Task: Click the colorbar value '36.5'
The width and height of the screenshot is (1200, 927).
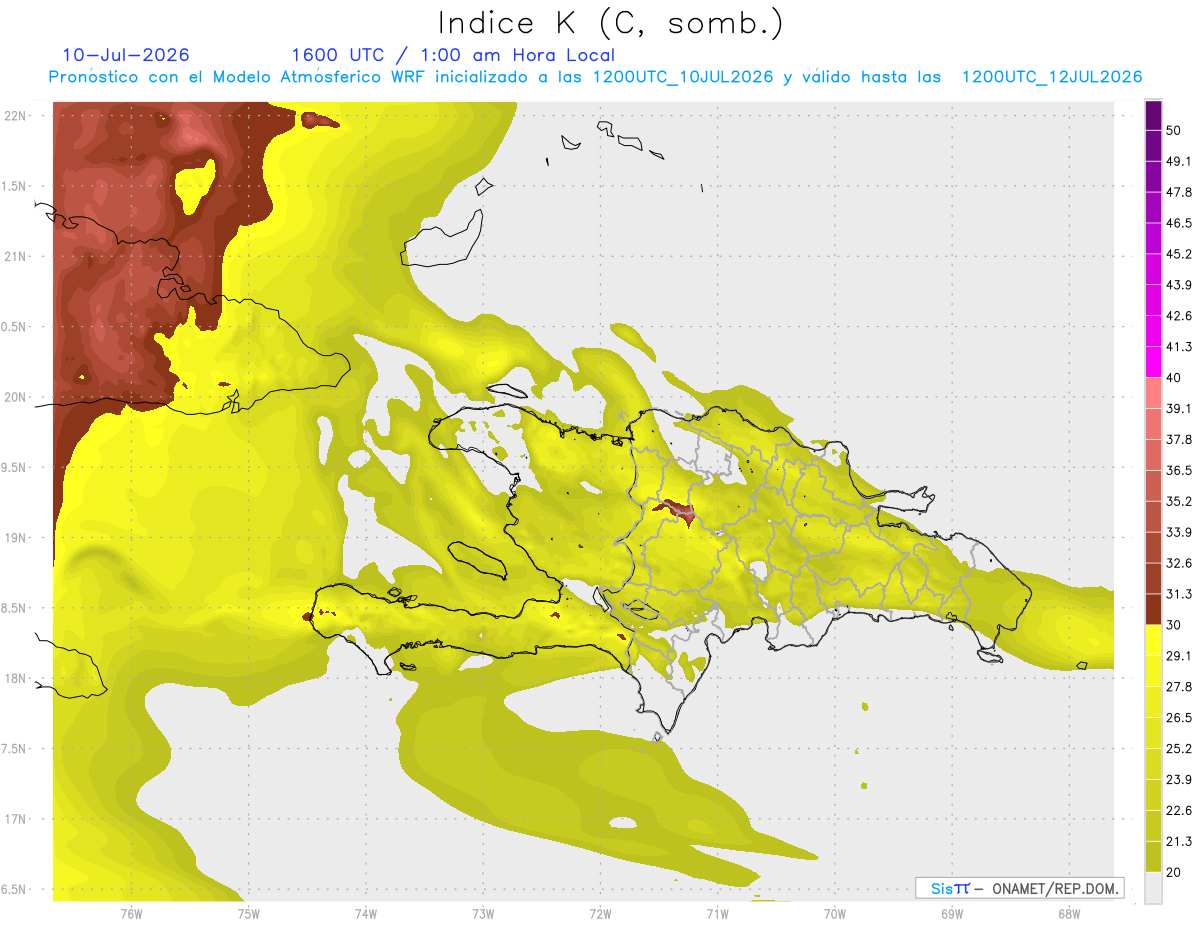Action: [1179, 470]
